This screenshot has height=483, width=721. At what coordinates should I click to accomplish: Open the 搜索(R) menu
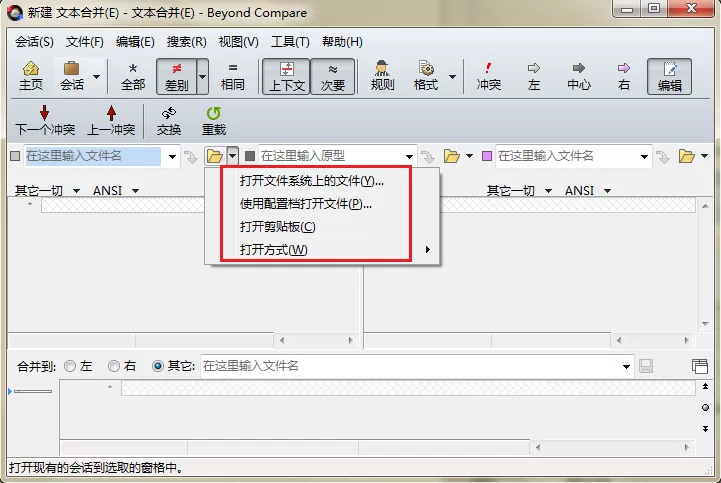coord(186,42)
